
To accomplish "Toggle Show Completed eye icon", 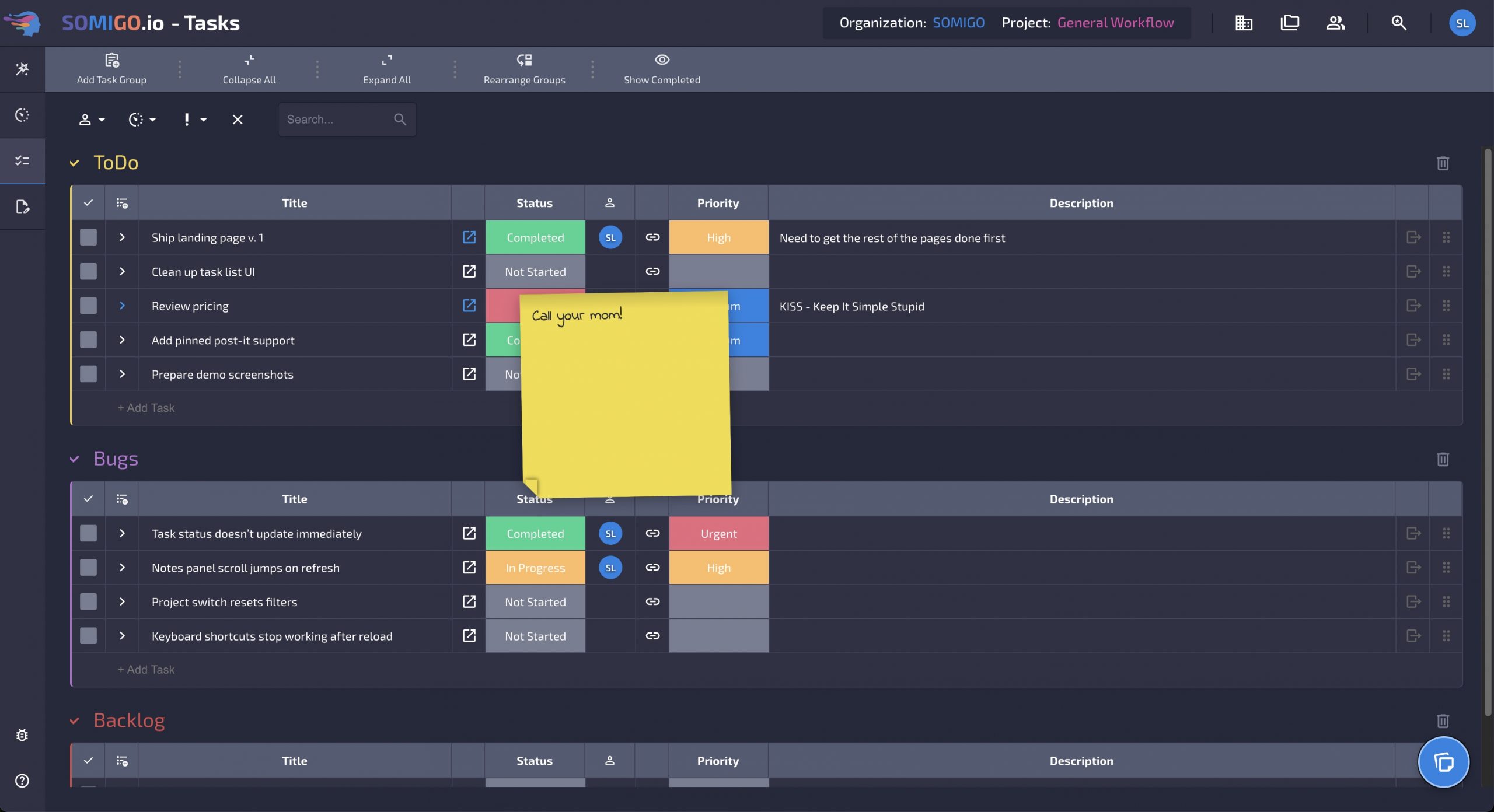I will [x=661, y=60].
